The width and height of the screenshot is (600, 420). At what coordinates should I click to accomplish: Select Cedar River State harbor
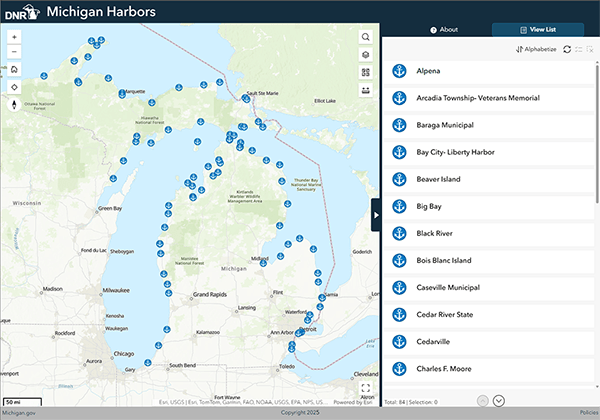tap(489, 315)
